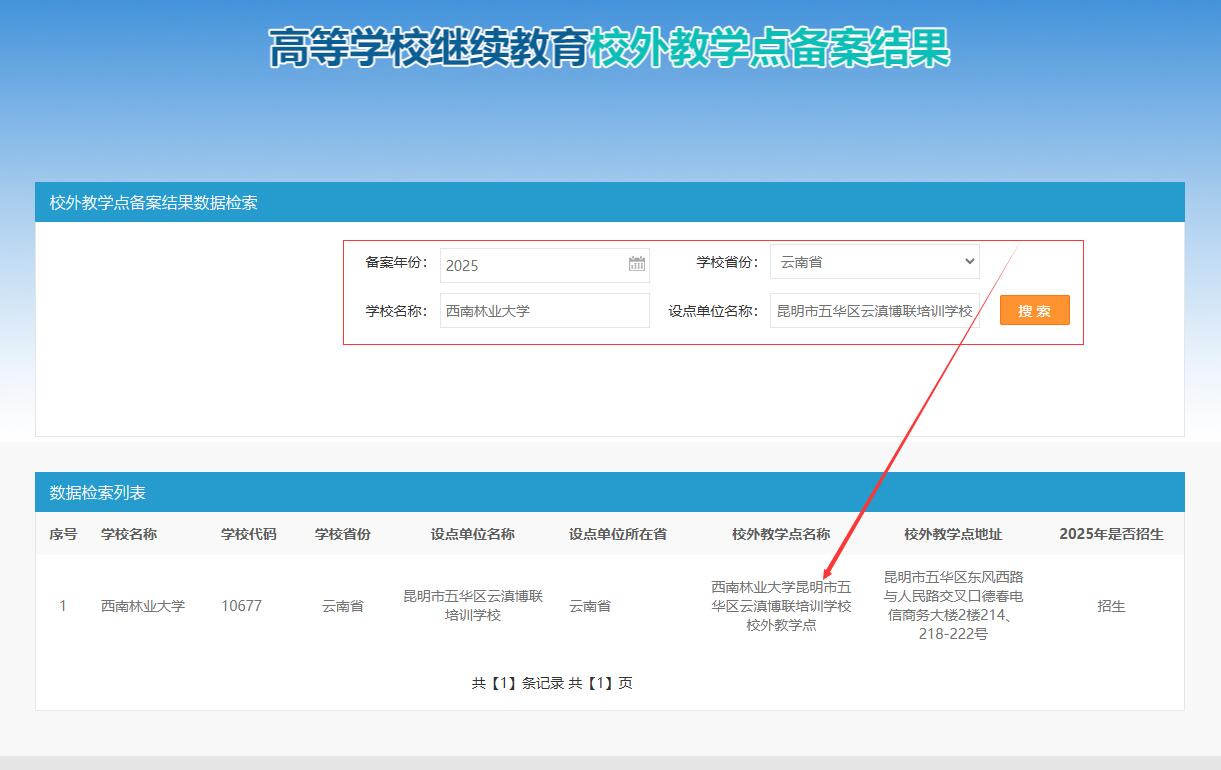Select the 昆明市五华区云滇博联培训学校 unit cell
Screen dimensions: 1221x770
tap(473, 605)
